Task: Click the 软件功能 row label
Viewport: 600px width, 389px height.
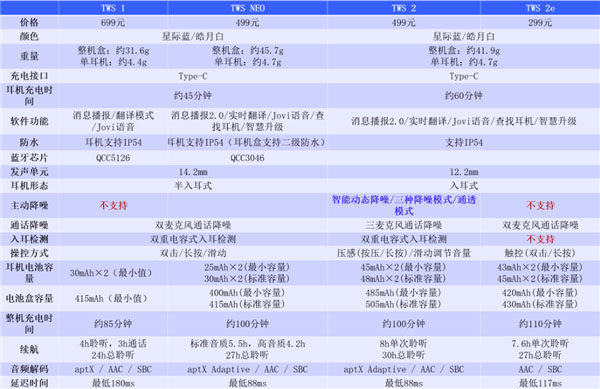Action: (29, 121)
